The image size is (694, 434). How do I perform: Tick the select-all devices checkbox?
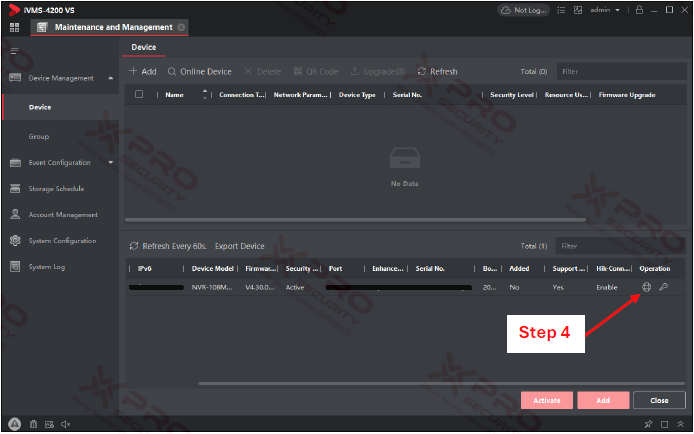tap(139, 94)
